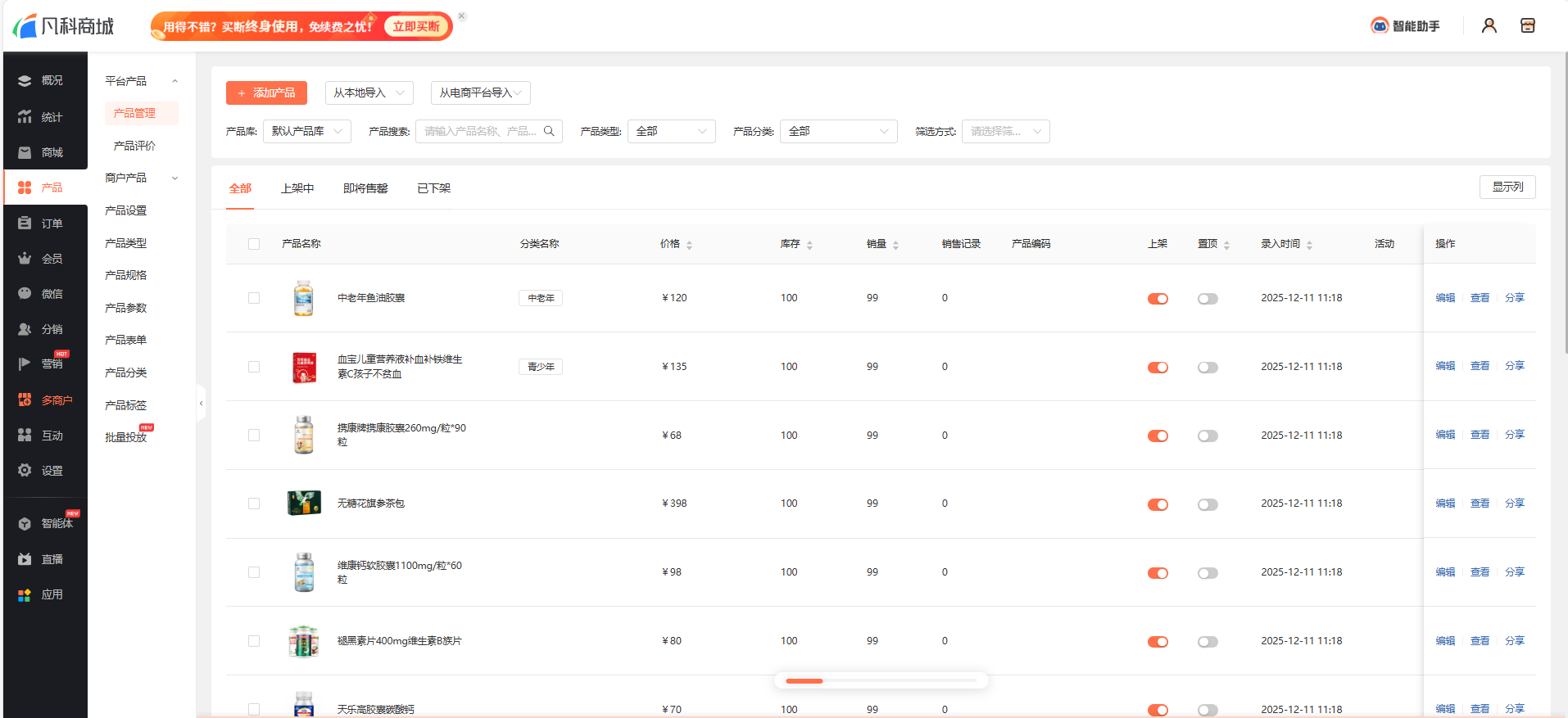Click 编辑 link for 维康钙软胶囊 product

[1444, 572]
